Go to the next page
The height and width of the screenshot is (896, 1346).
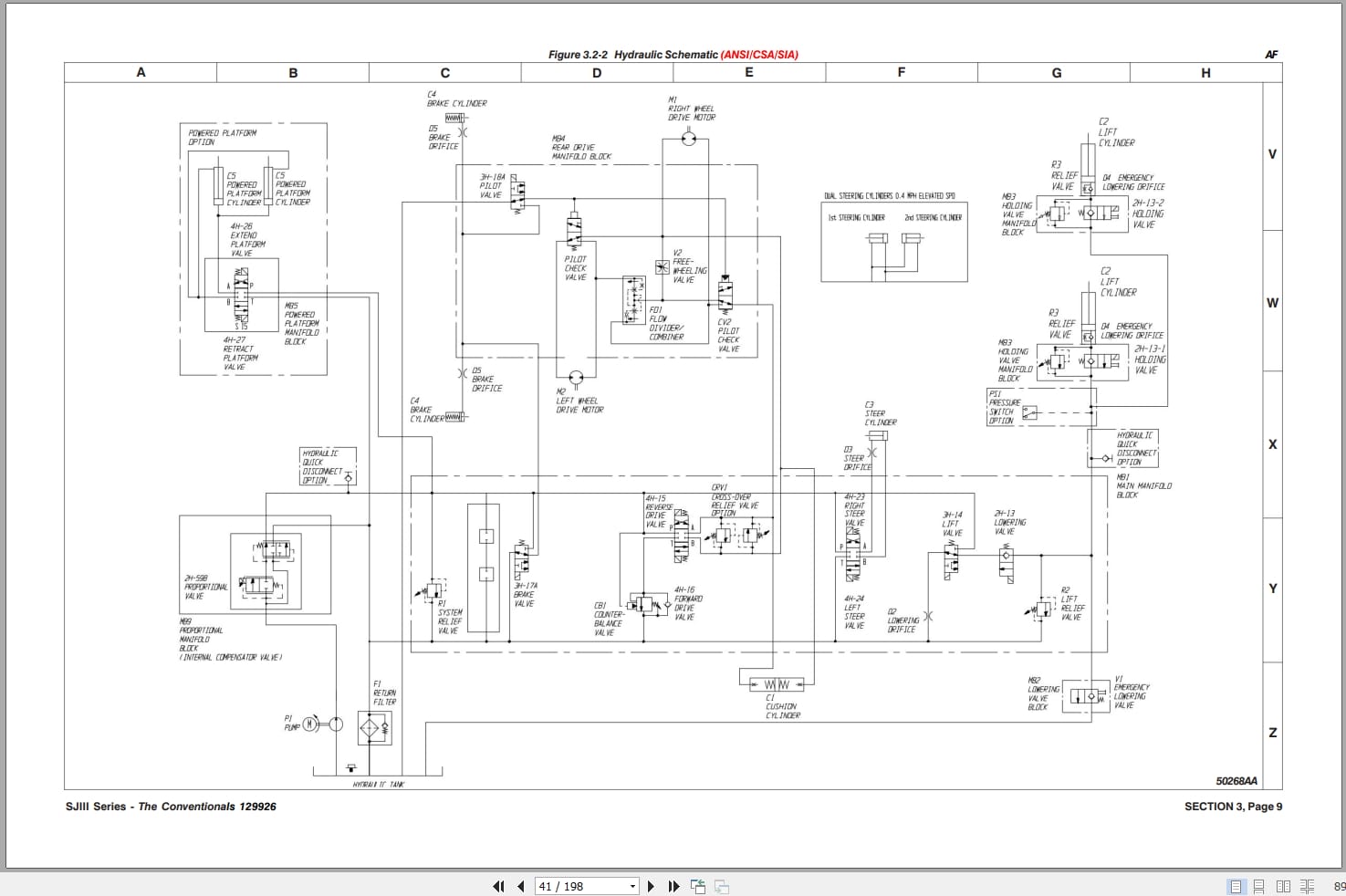click(x=651, y=886)
